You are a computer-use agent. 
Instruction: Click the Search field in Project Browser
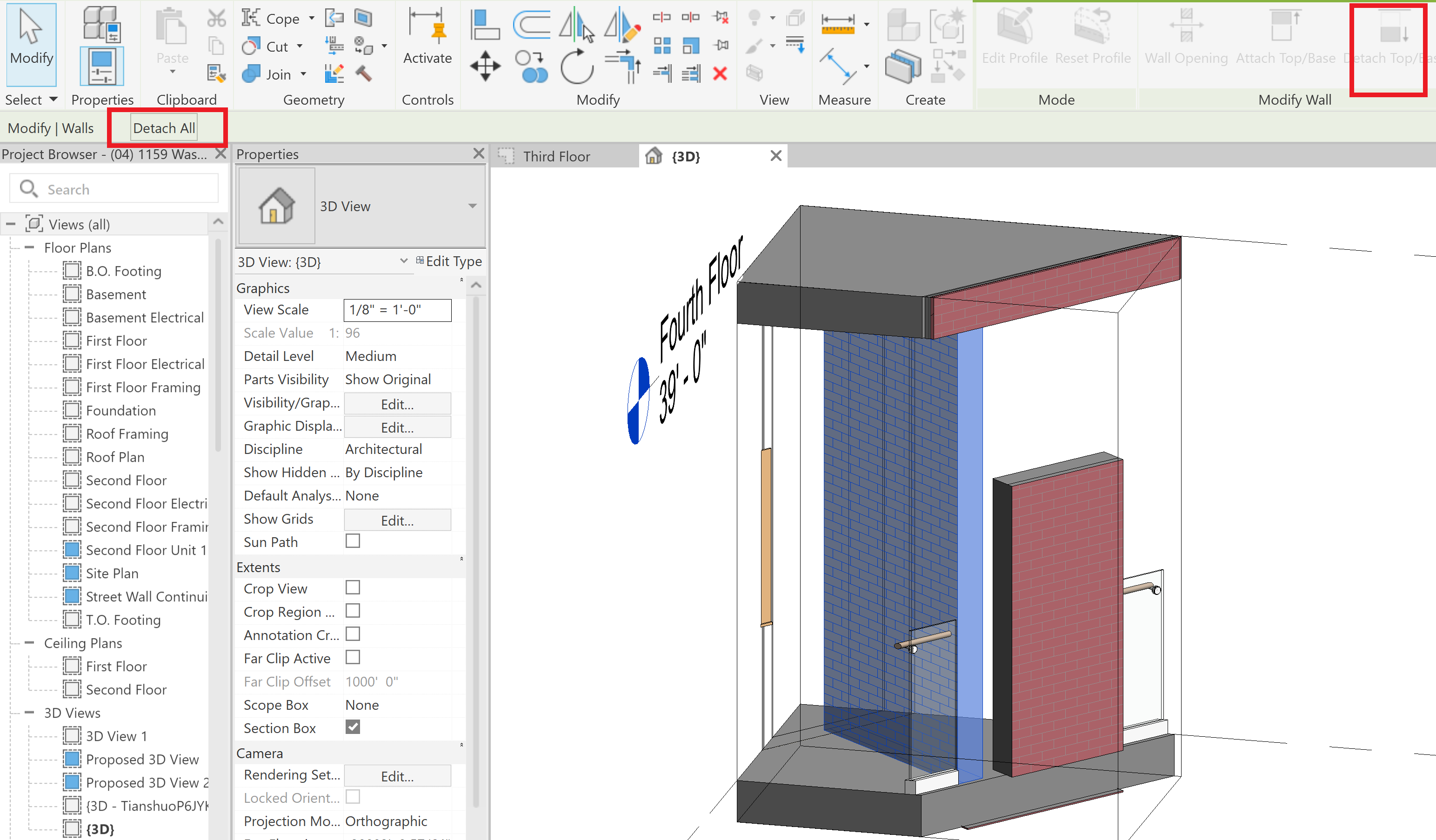pos(114,189)
